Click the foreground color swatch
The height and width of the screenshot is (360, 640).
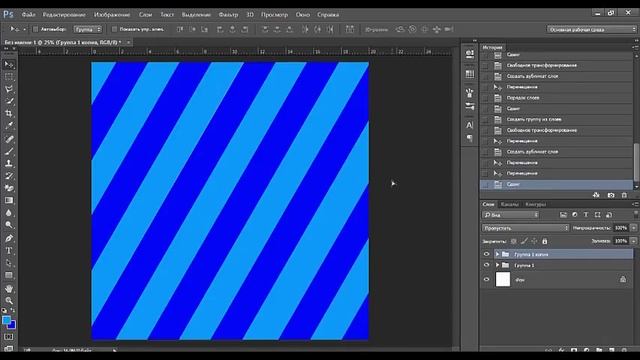tap(6, 320)
